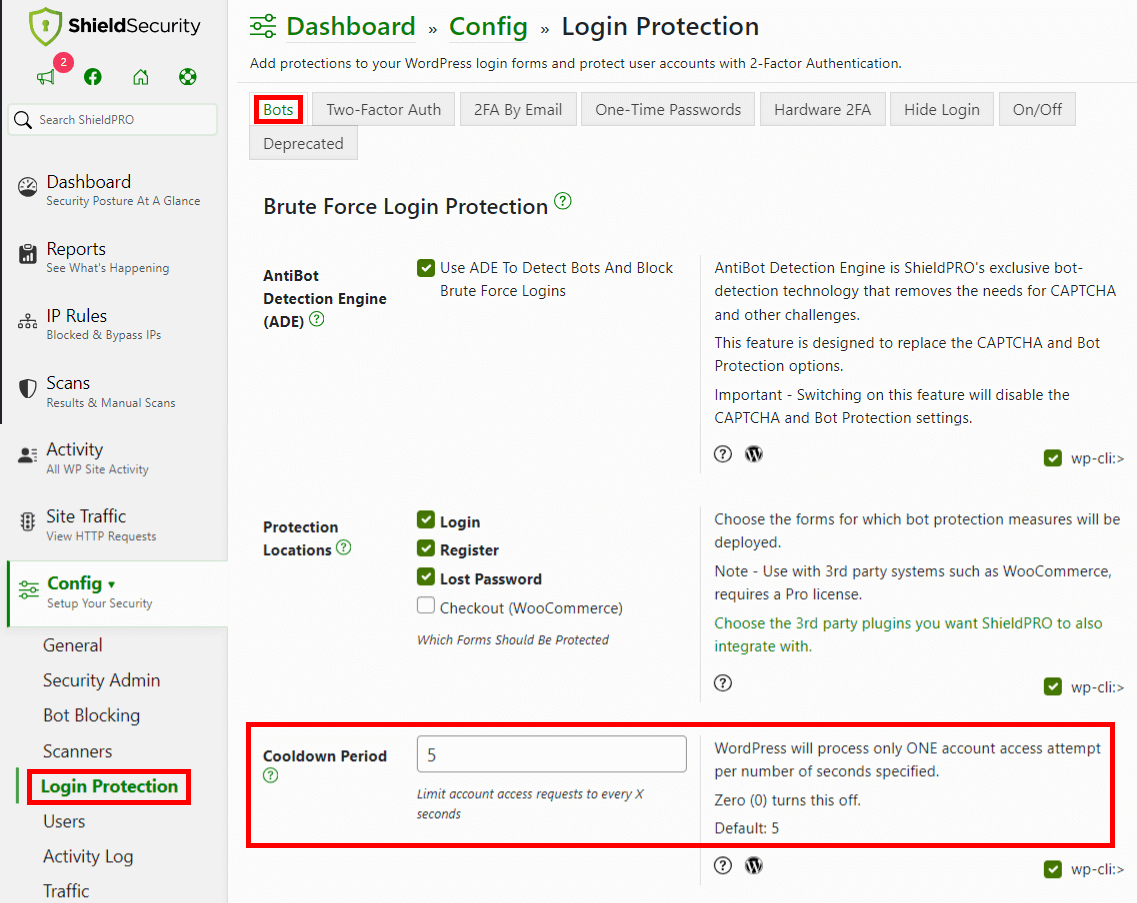Open the lifebuoy support icon
1137x903 pixels.
188,77
